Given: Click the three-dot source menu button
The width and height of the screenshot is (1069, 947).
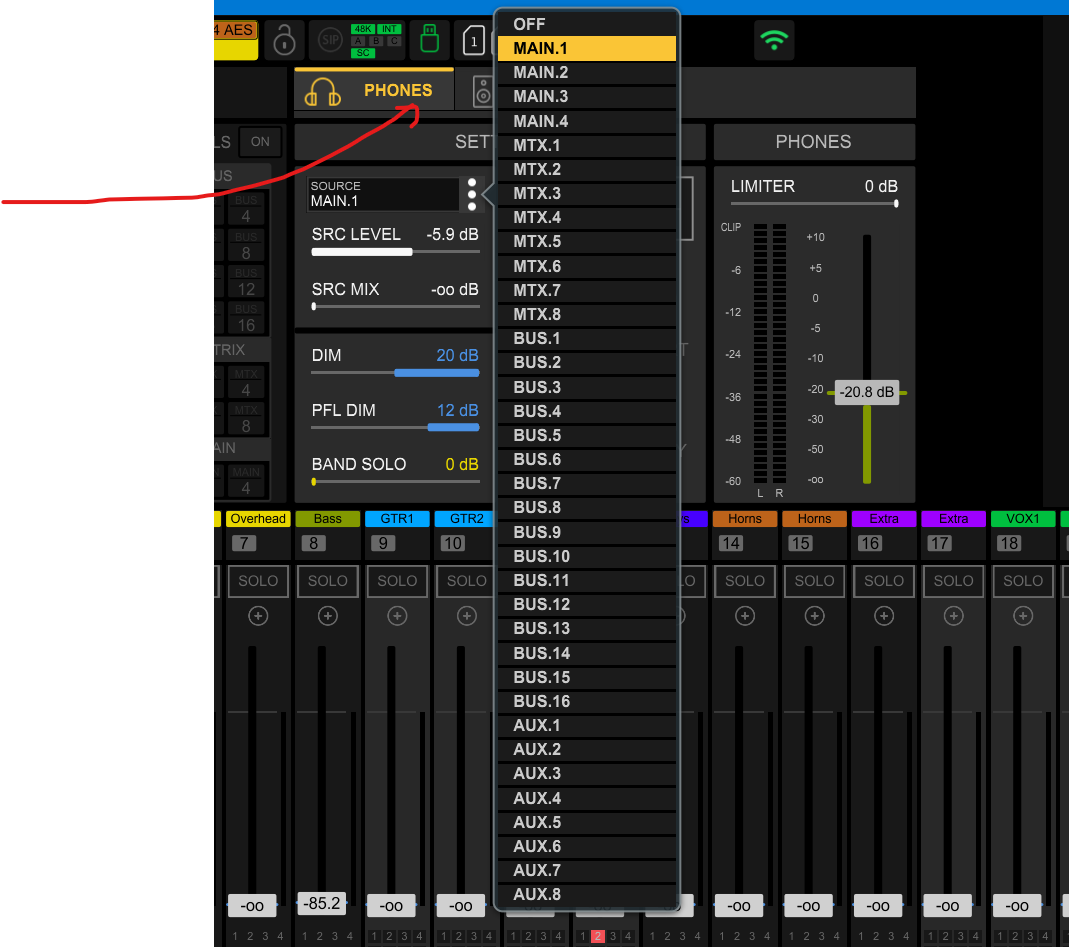Looking at the screenshot, I should click(x=472, y=194).
